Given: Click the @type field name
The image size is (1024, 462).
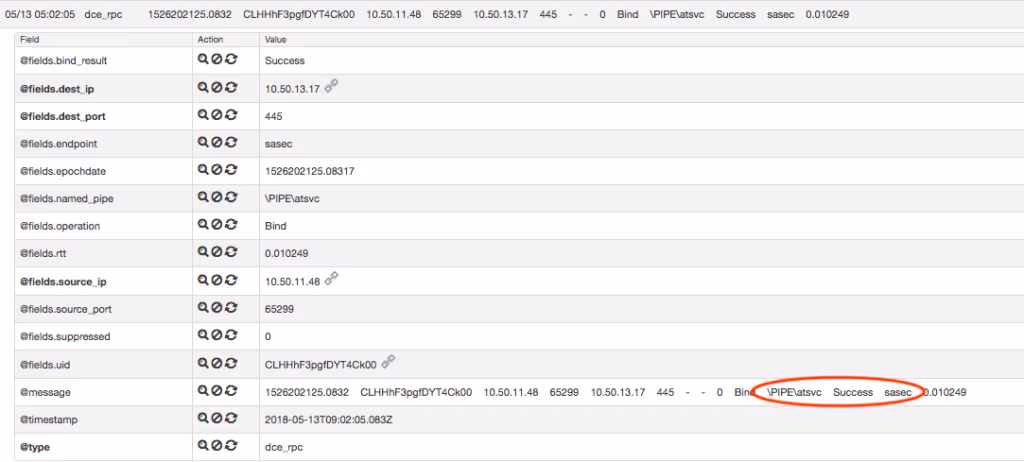Looking at the screenshot, I should (x=35, y=447).
